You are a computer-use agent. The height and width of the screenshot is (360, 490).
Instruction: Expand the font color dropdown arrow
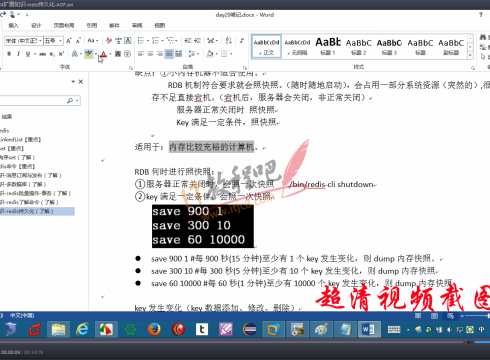click(x=110, y=54)
